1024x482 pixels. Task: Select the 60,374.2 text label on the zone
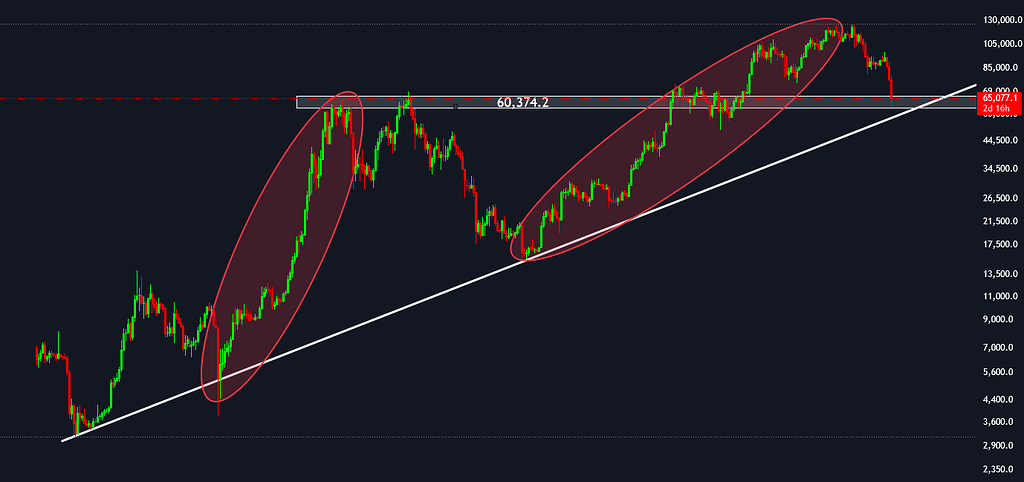coord(524,102)
